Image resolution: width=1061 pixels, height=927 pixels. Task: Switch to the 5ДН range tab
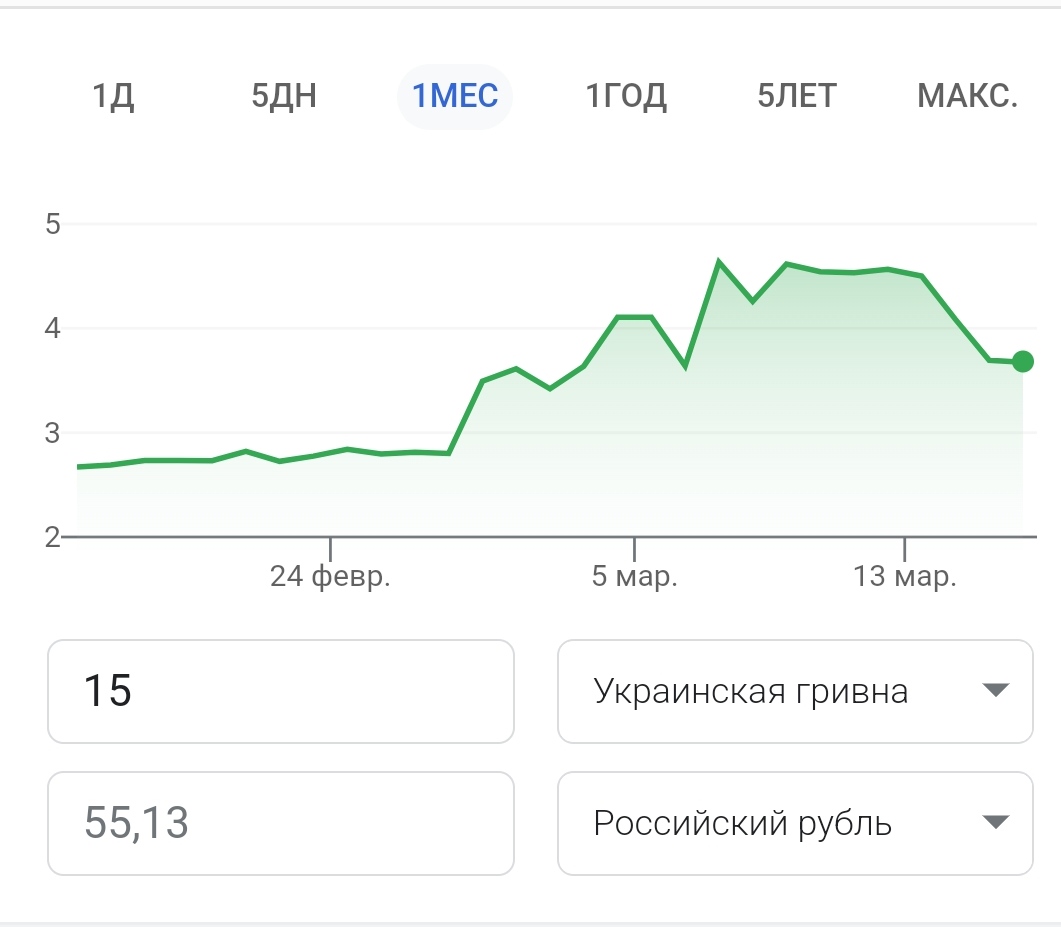[x=284, y=97]
